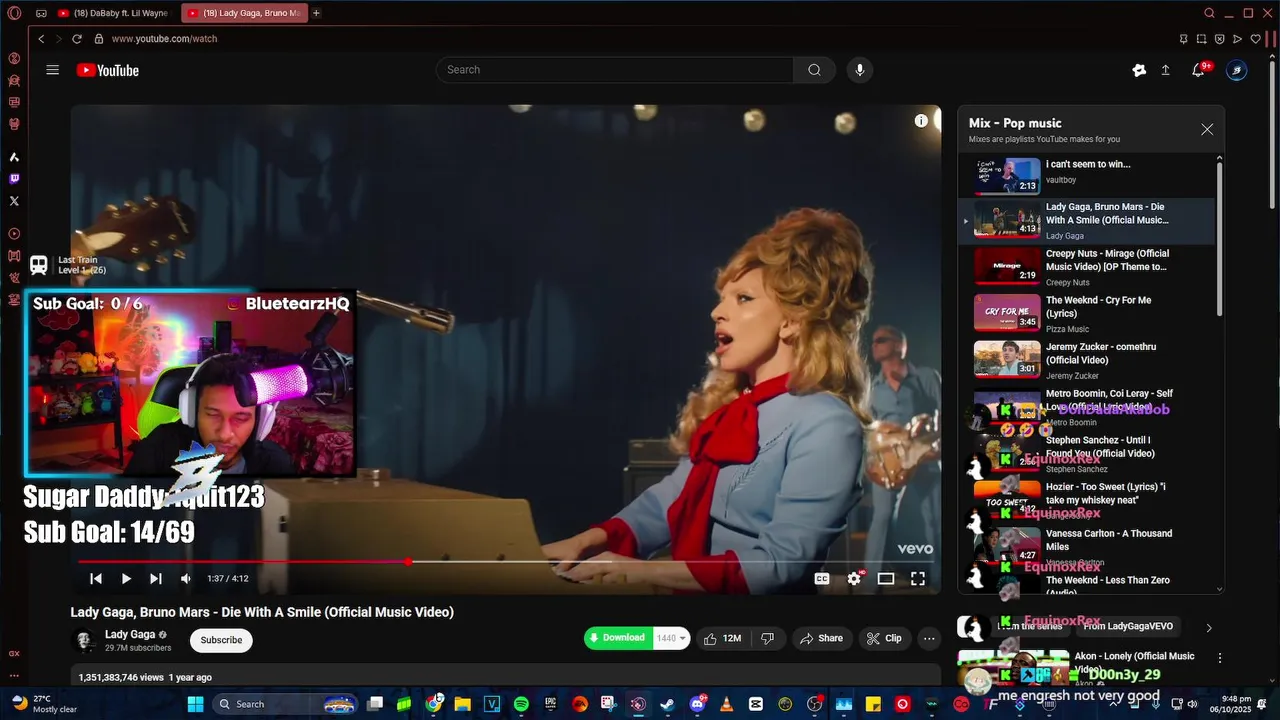Screen dimensions: 1280x720
Task: Reload the page
Action: (77, 39)
